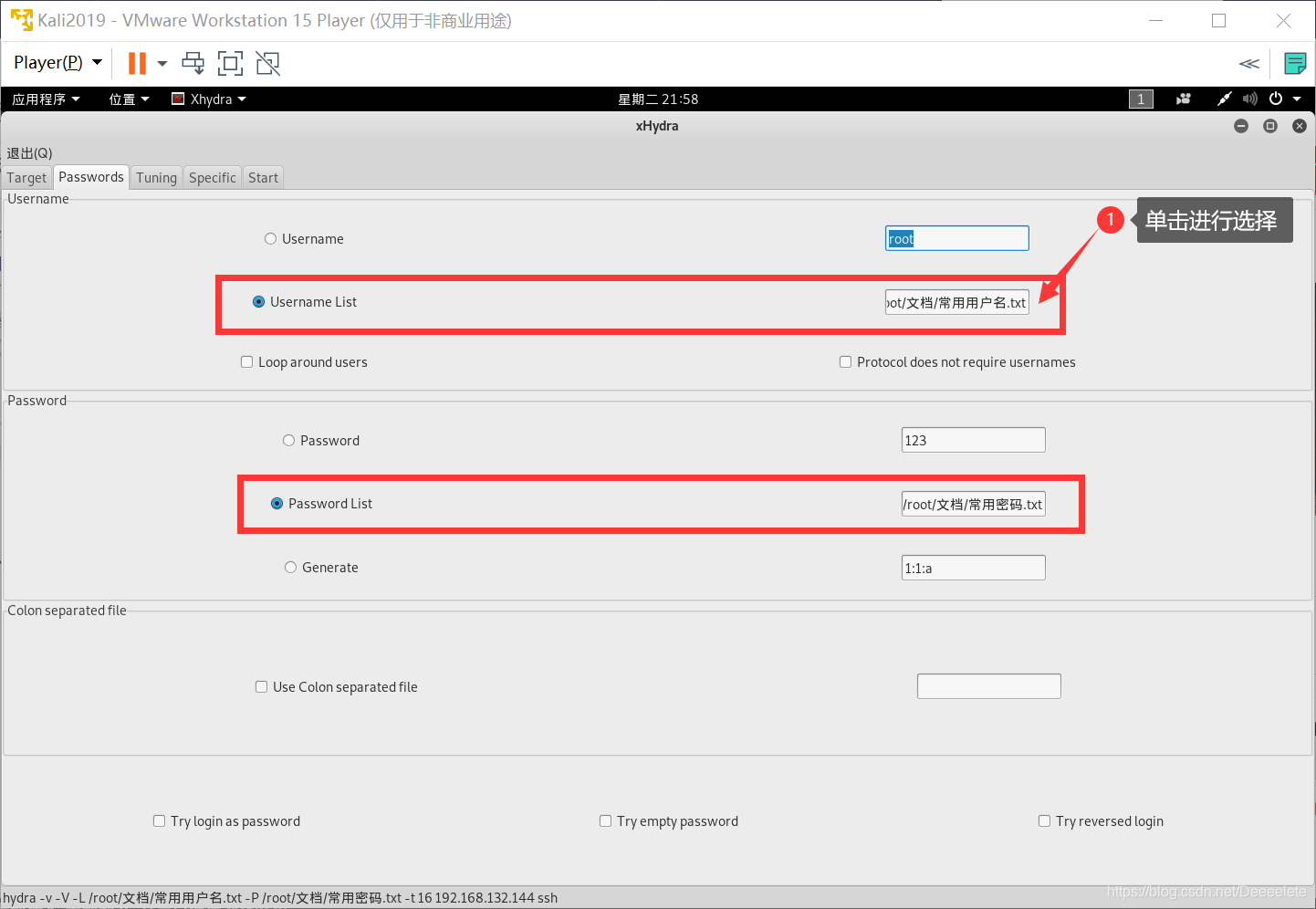Switch to the Specific tab
Viewport: 1316px width, 909px height.
tap(213, 178)
